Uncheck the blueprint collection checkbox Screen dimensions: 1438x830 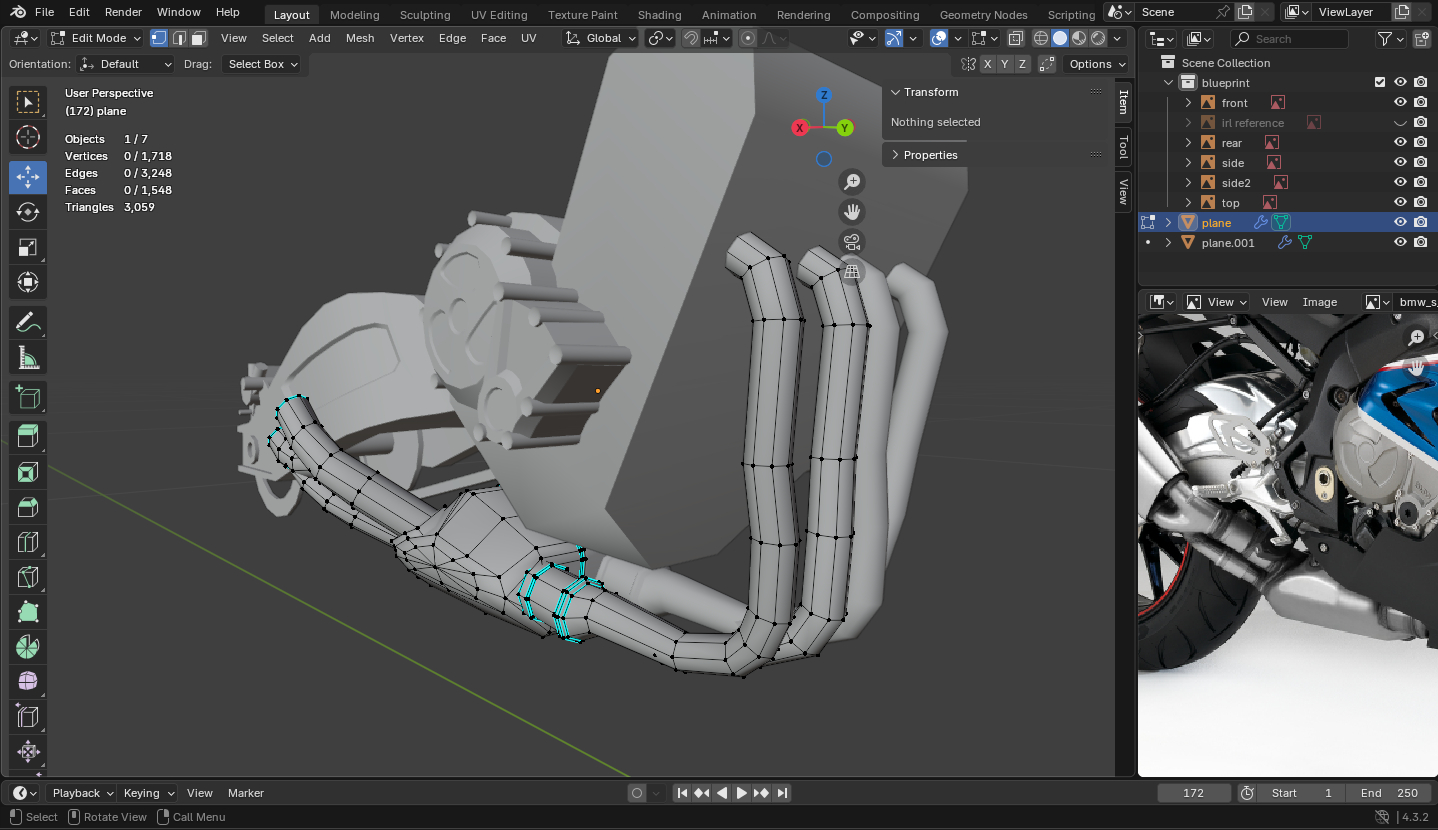pos(1380,83)
